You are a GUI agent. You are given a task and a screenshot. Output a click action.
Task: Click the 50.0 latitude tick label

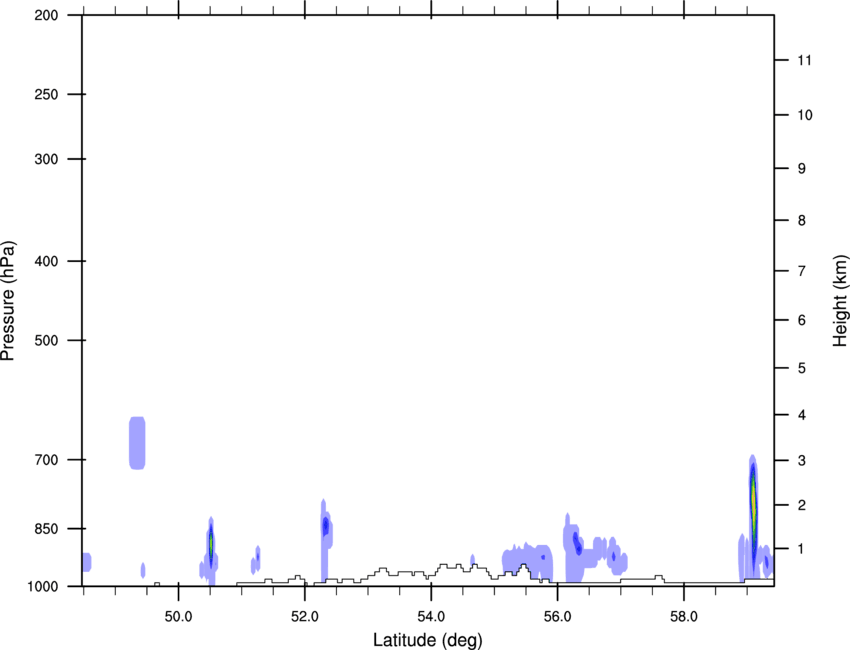tap(178, 617)
